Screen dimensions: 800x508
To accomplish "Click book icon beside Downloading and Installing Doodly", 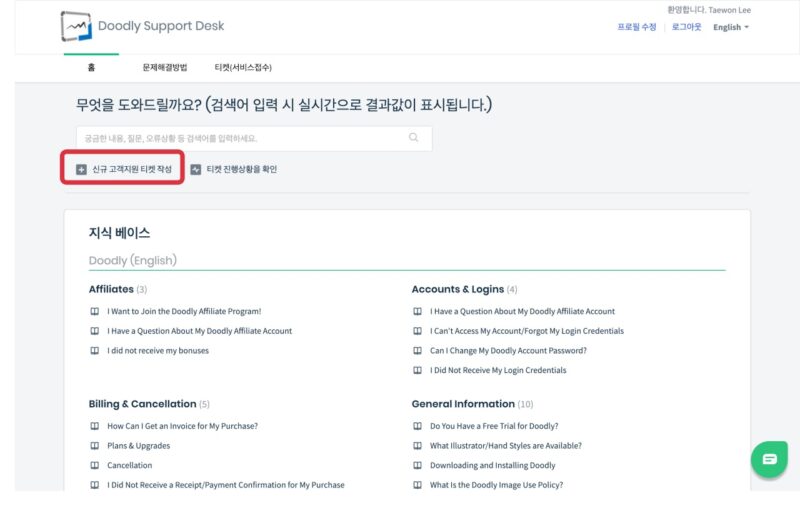I will tap(417, 465).
